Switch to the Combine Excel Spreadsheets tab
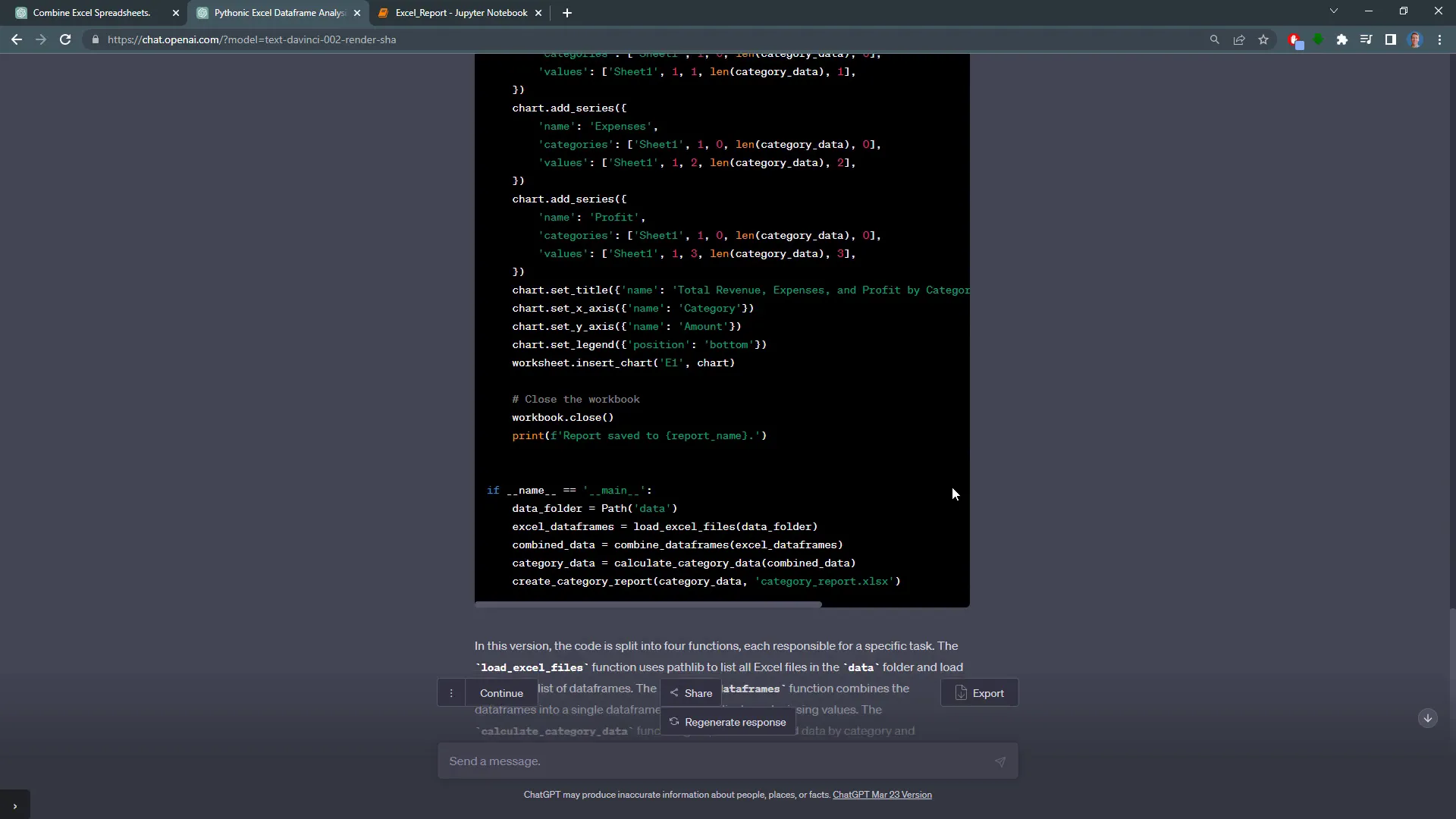This screenshot has width=1456, height=819. [91, 12]
